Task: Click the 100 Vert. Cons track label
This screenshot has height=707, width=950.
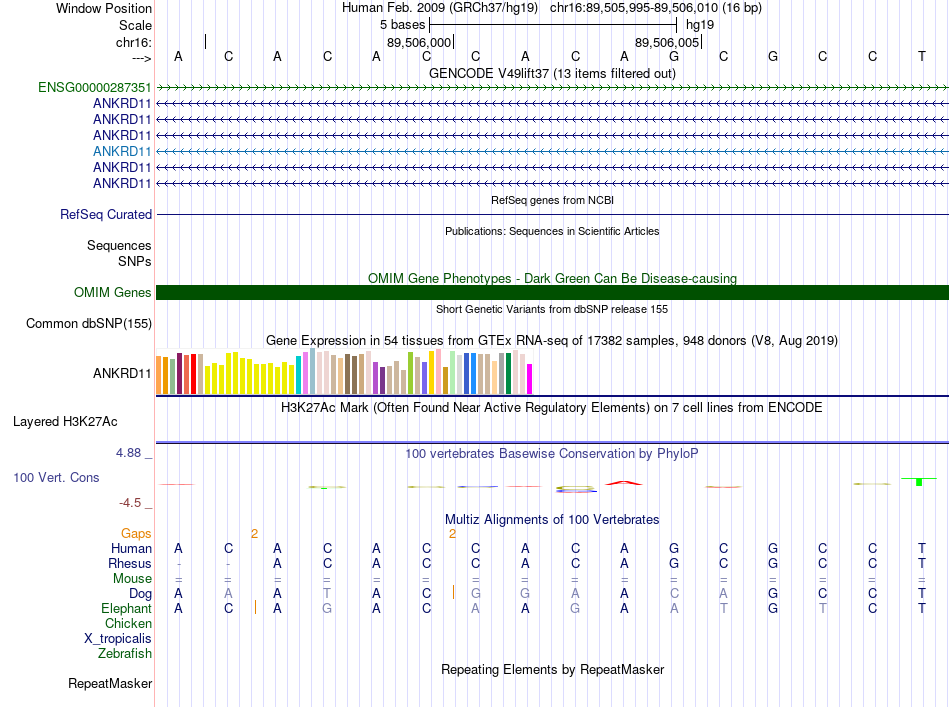Action: [56, 477]
